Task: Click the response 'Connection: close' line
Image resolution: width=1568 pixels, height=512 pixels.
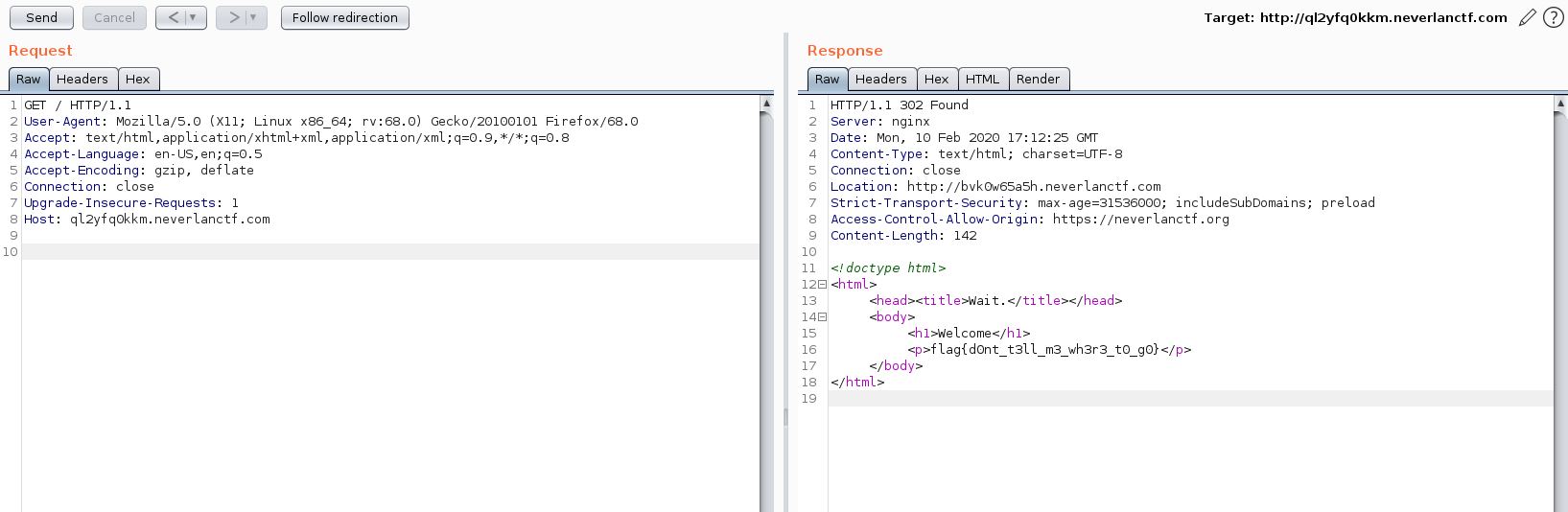Action: (896, 171)
